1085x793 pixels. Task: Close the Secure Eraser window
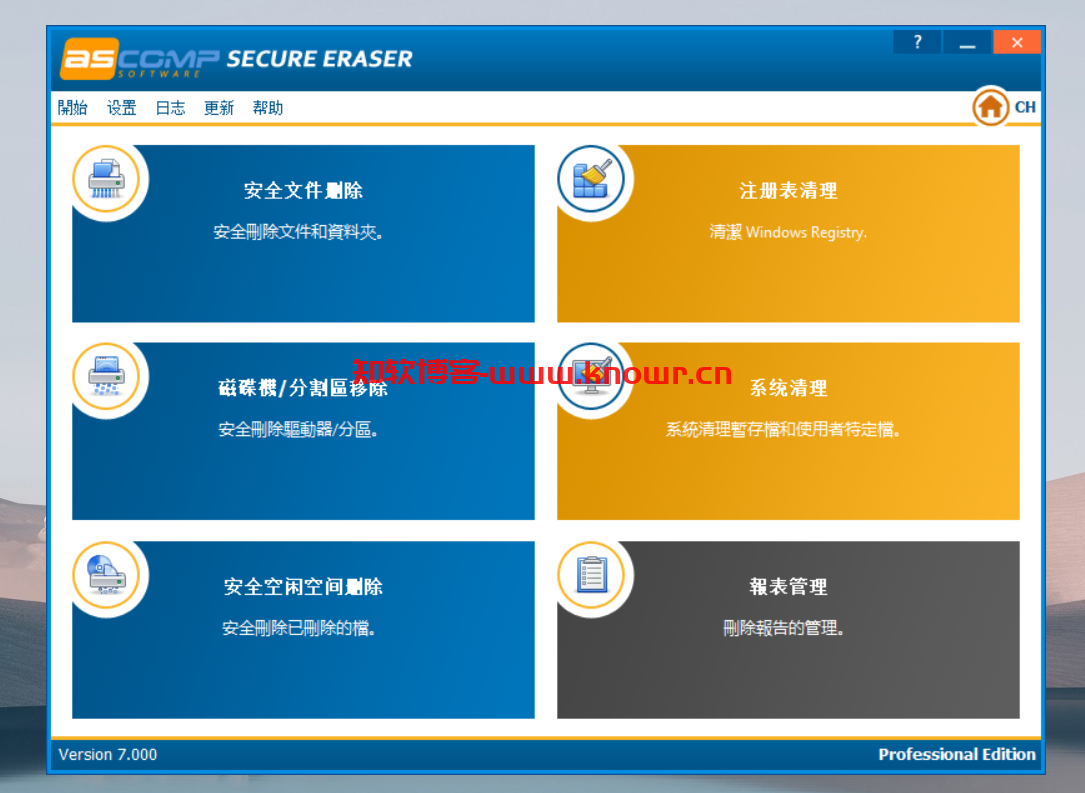[1016, 42]
